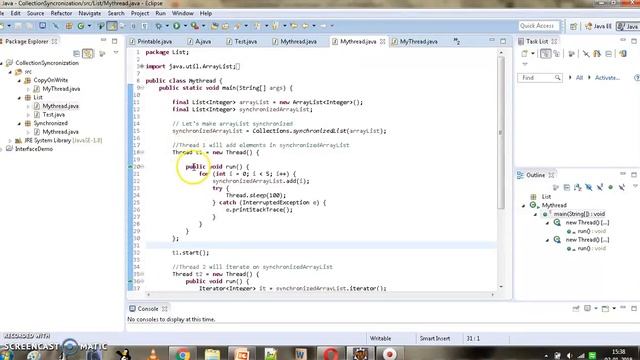
Task: Toggle Hide Static Members in the Outline toolbar
Action: pyautogui.click(x=600, y=187)
